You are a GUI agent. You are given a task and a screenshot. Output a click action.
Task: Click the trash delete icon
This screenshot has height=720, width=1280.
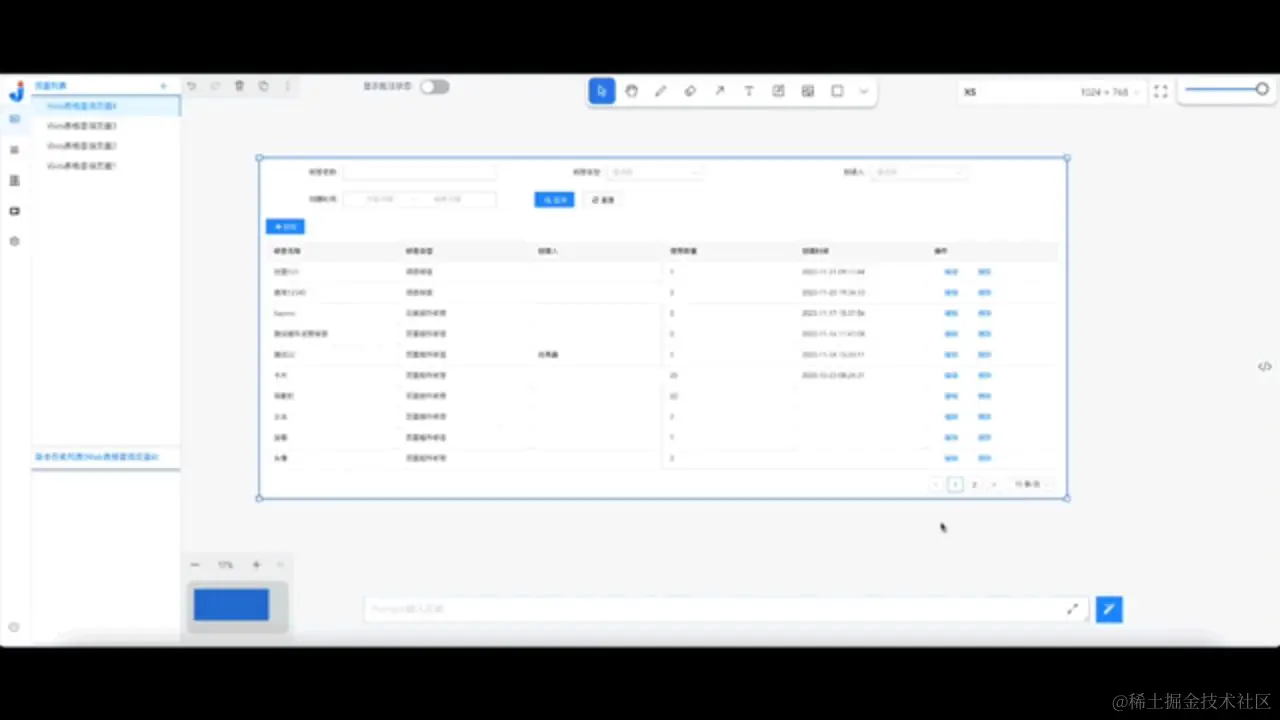[239, 86]
